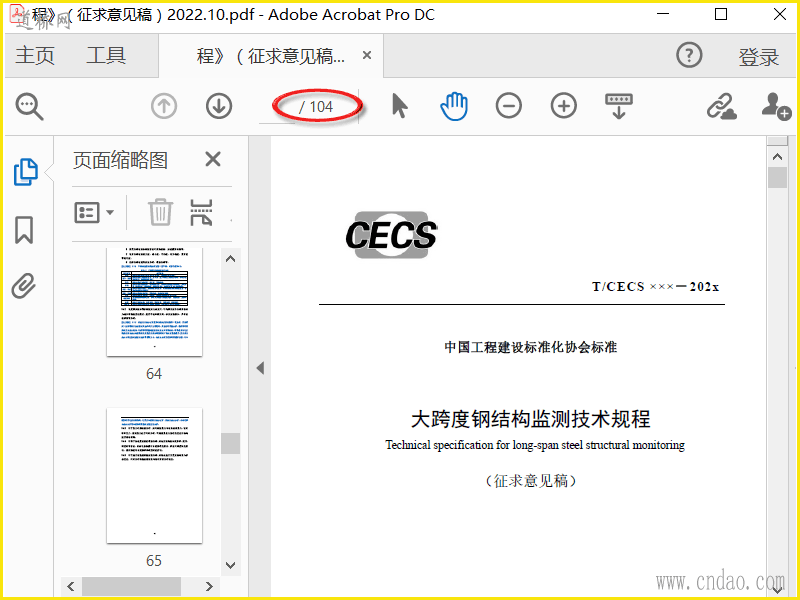Delete selected page with trash icon
Viewport: 800px width, 600px height.
pos(160,212)
